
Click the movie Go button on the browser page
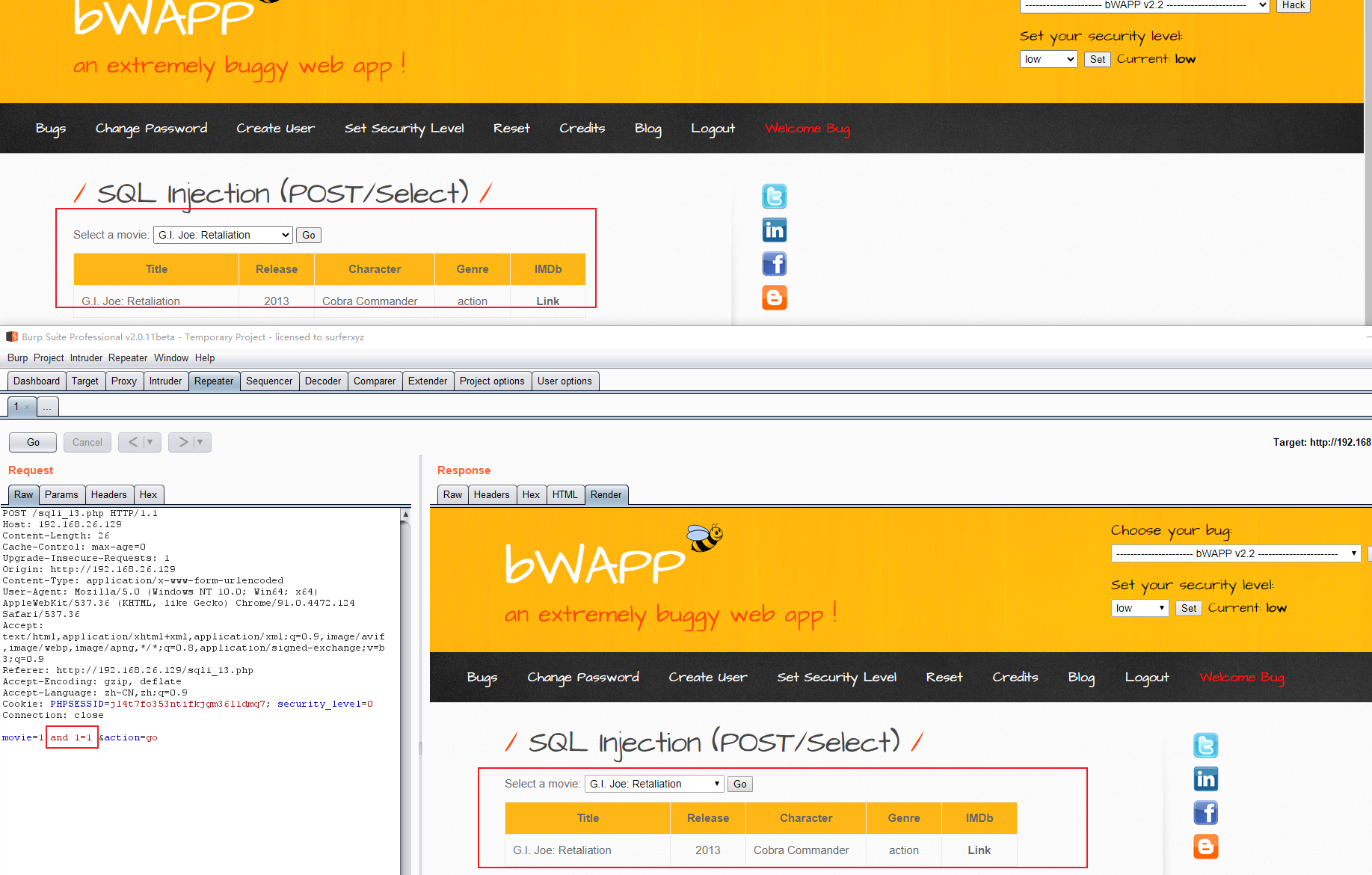click(x=309, y=235)
